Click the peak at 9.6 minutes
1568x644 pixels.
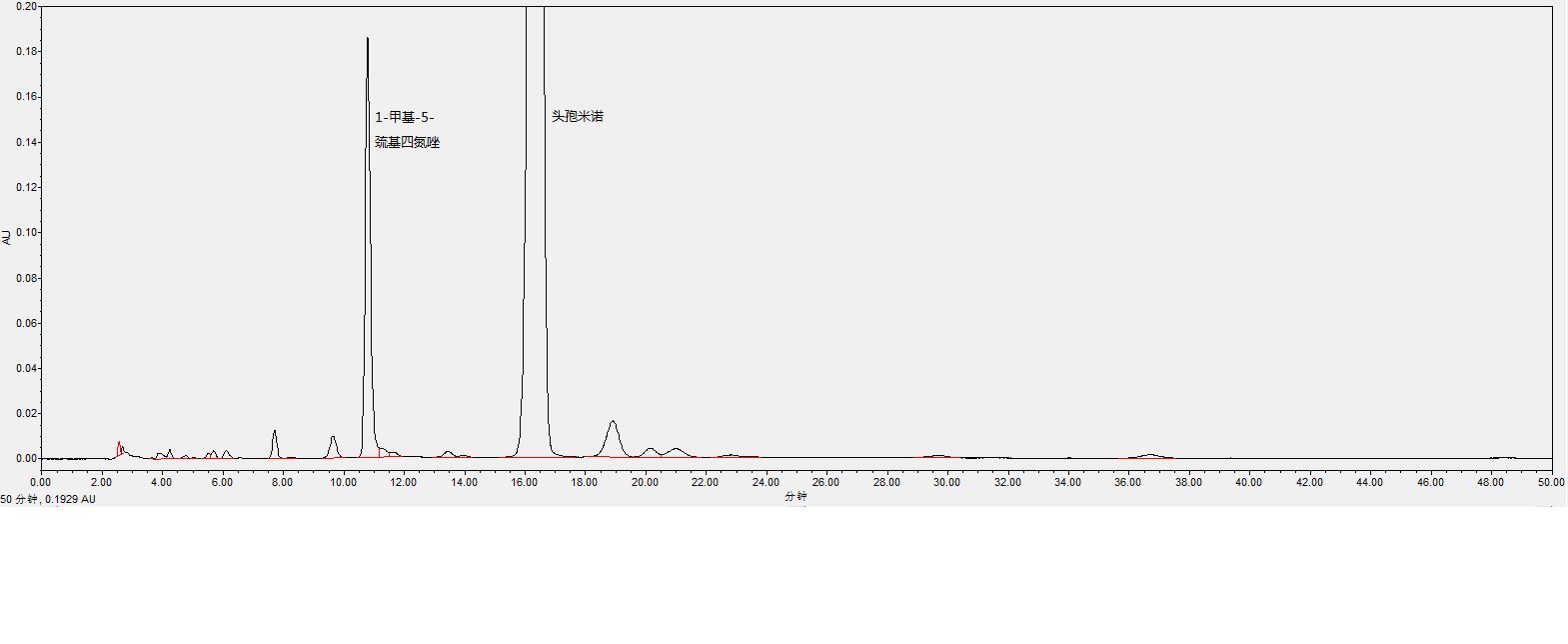pyautogui.click(x=333, y=438)
